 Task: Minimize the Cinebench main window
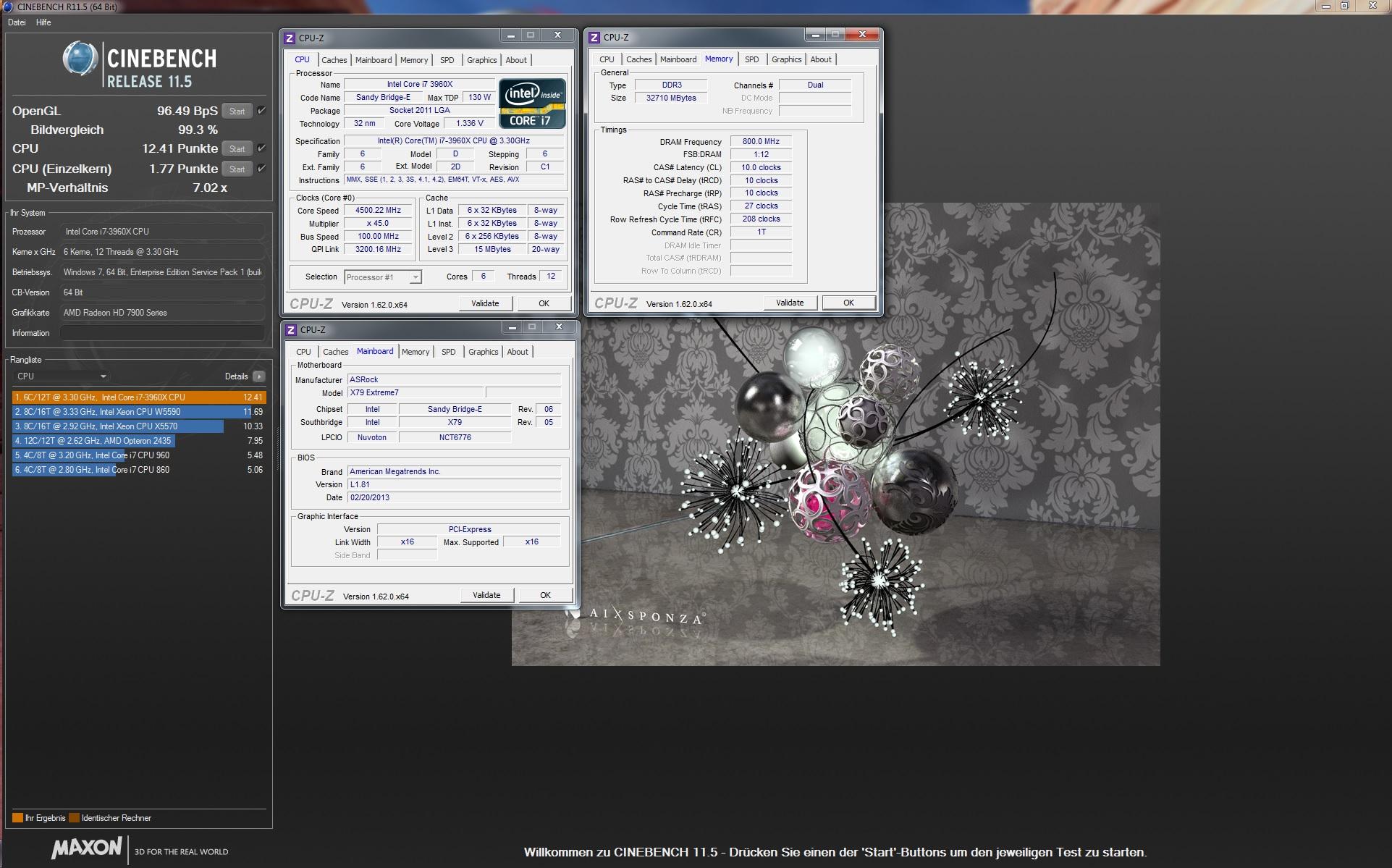tap(1326, 6)
